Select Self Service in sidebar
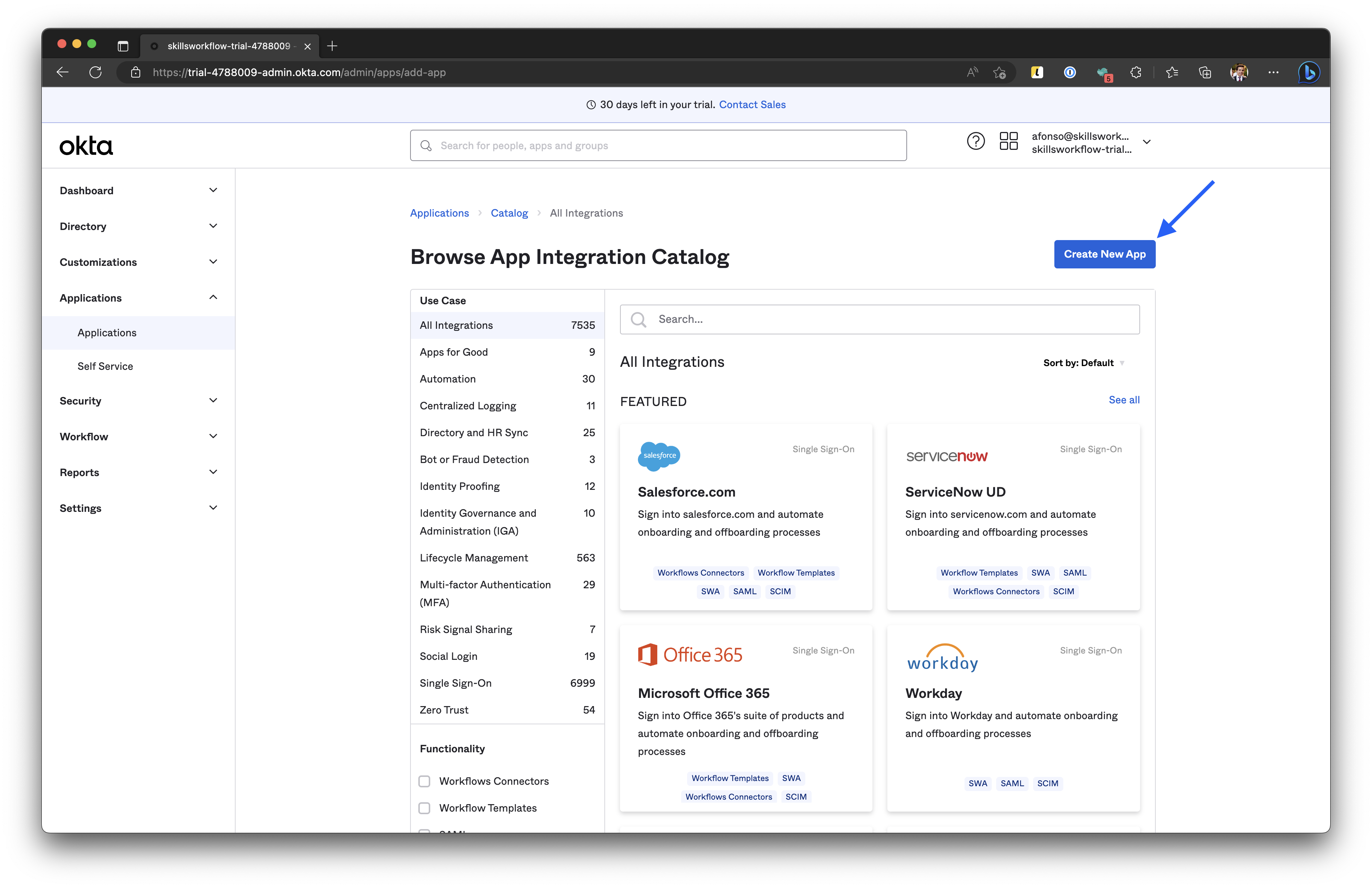Viewport: 1372px width, 888px height. tap(138, 366)
